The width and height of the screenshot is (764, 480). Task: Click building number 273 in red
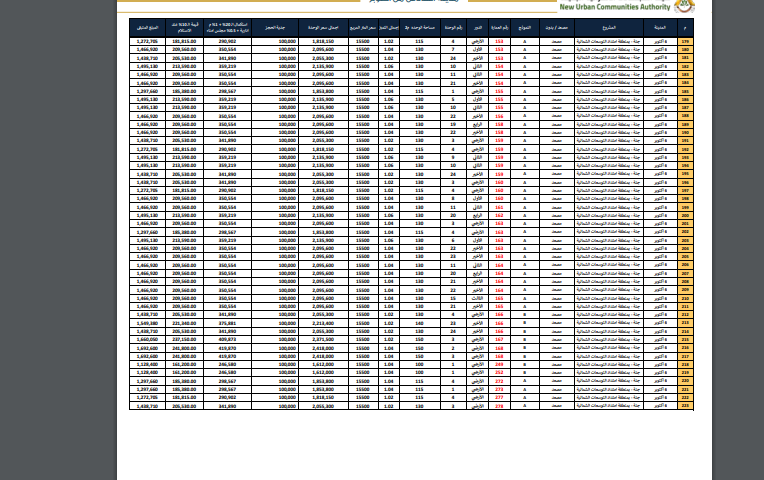(x=499, y=389)
